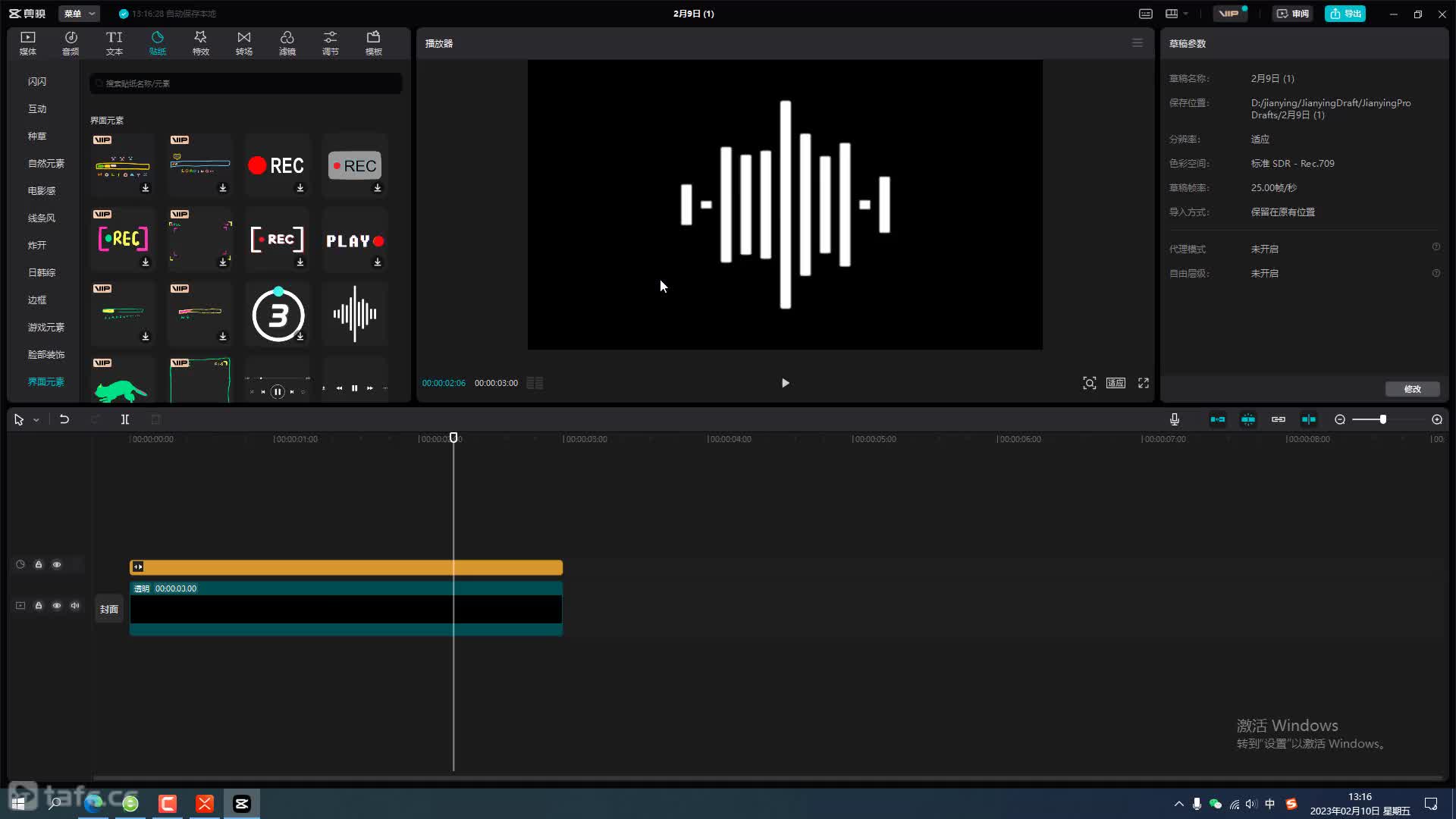Open the VIP membership button

[1229, 14]
